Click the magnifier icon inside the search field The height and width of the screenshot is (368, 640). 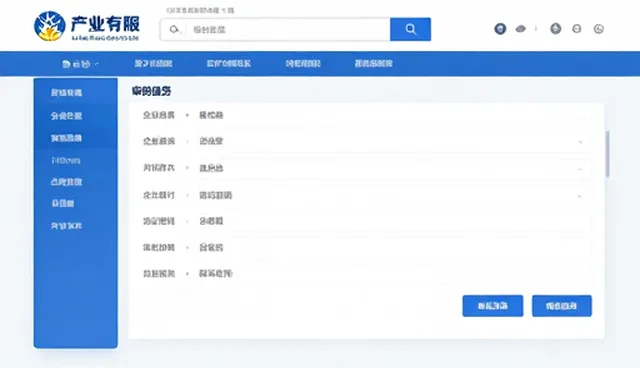click(x=174, y=29)
